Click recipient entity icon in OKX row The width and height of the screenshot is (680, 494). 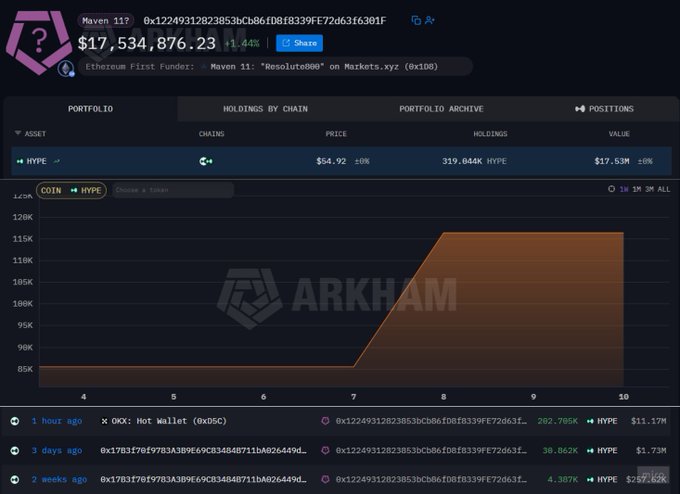[325, 421]
